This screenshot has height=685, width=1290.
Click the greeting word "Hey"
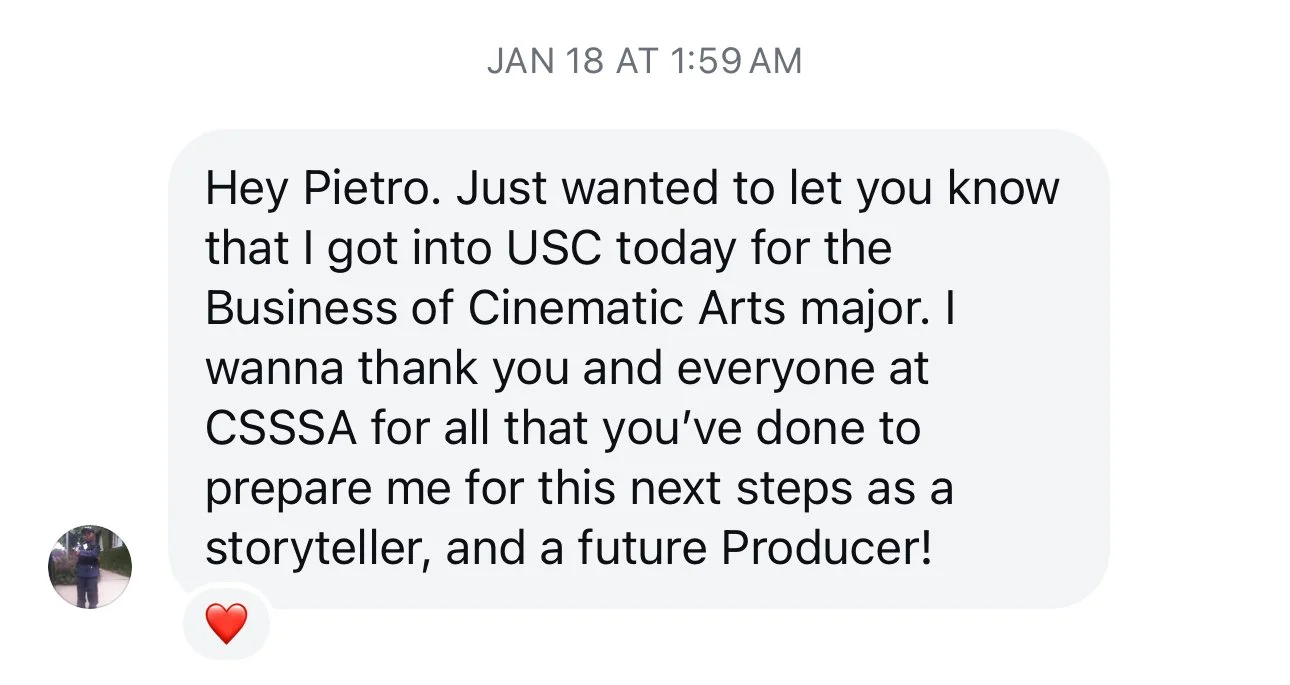click(241, 189)
